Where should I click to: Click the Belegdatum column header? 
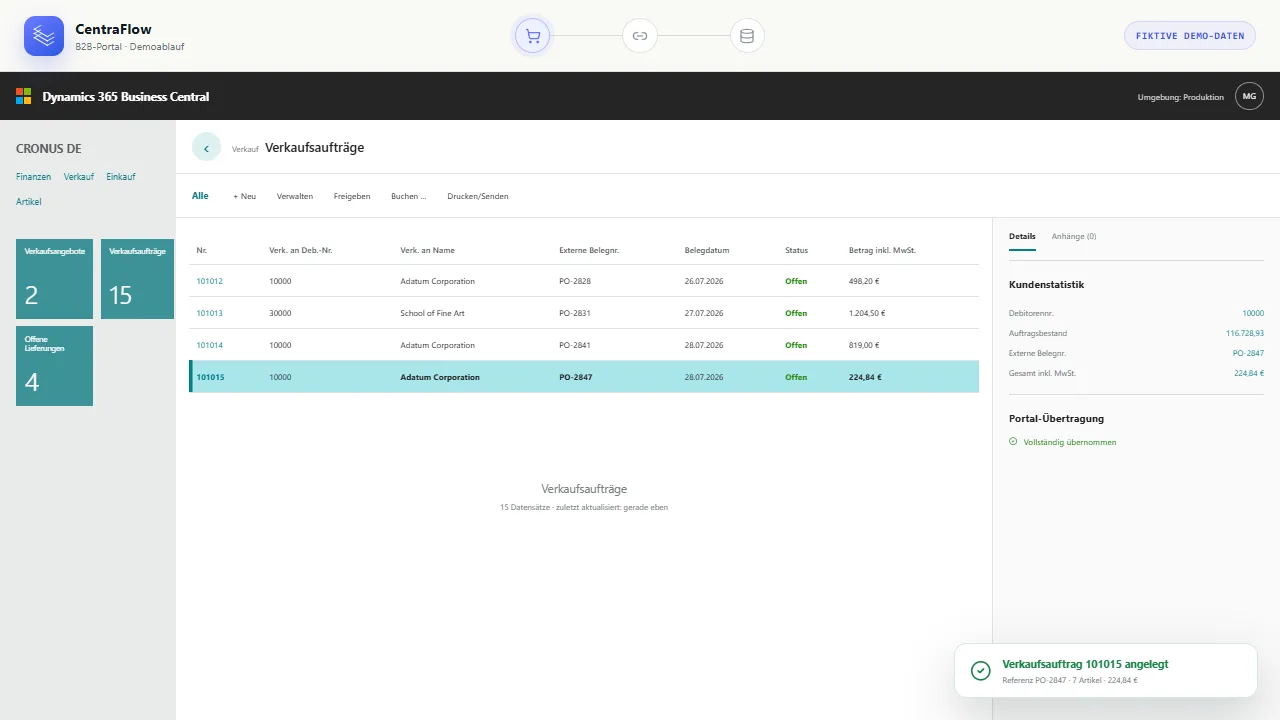(707, 250)
